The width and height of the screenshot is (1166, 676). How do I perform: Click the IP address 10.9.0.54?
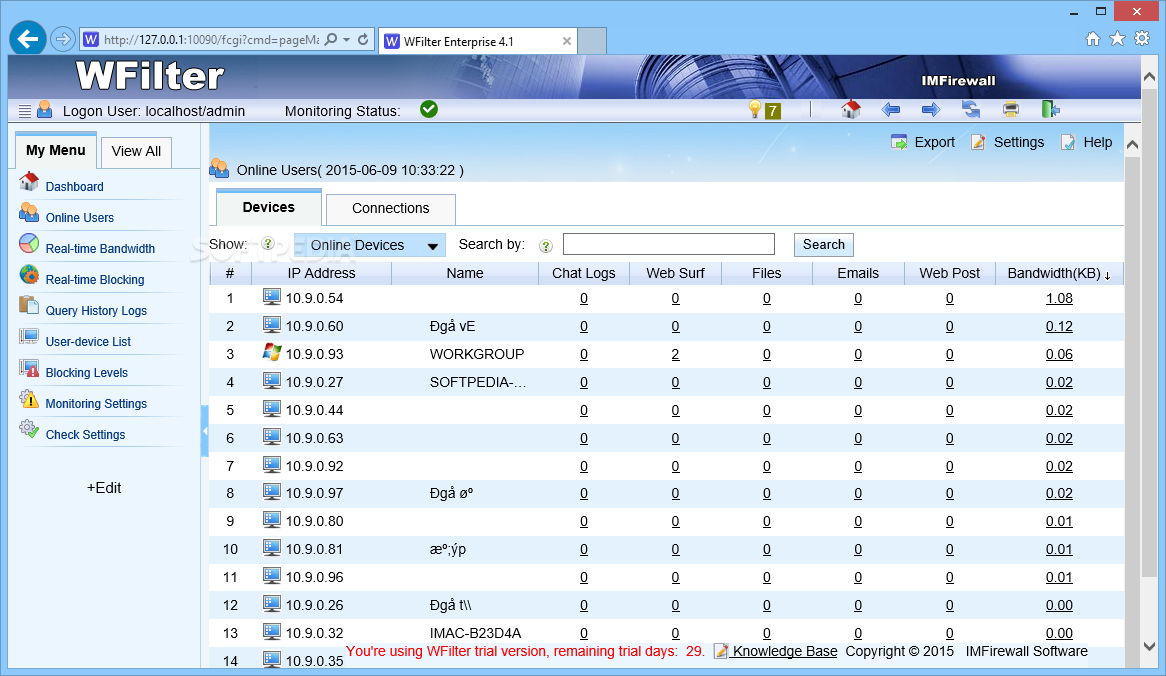click(315, 299)
